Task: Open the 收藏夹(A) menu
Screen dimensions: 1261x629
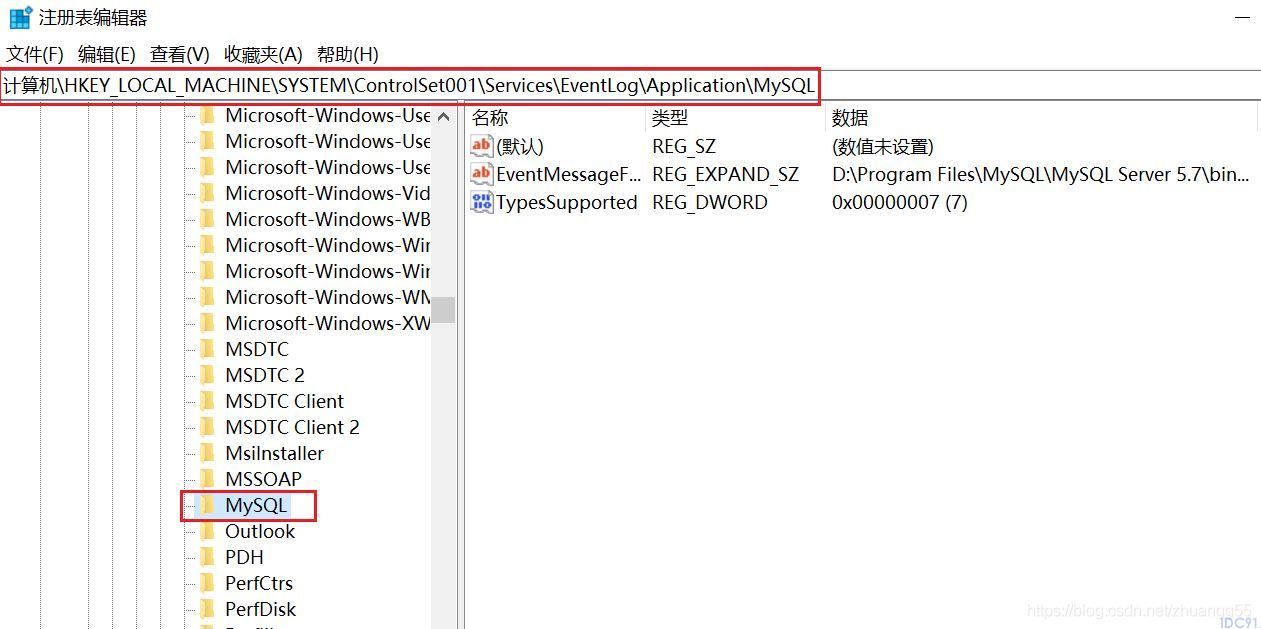Action: [x=263, y=54]
